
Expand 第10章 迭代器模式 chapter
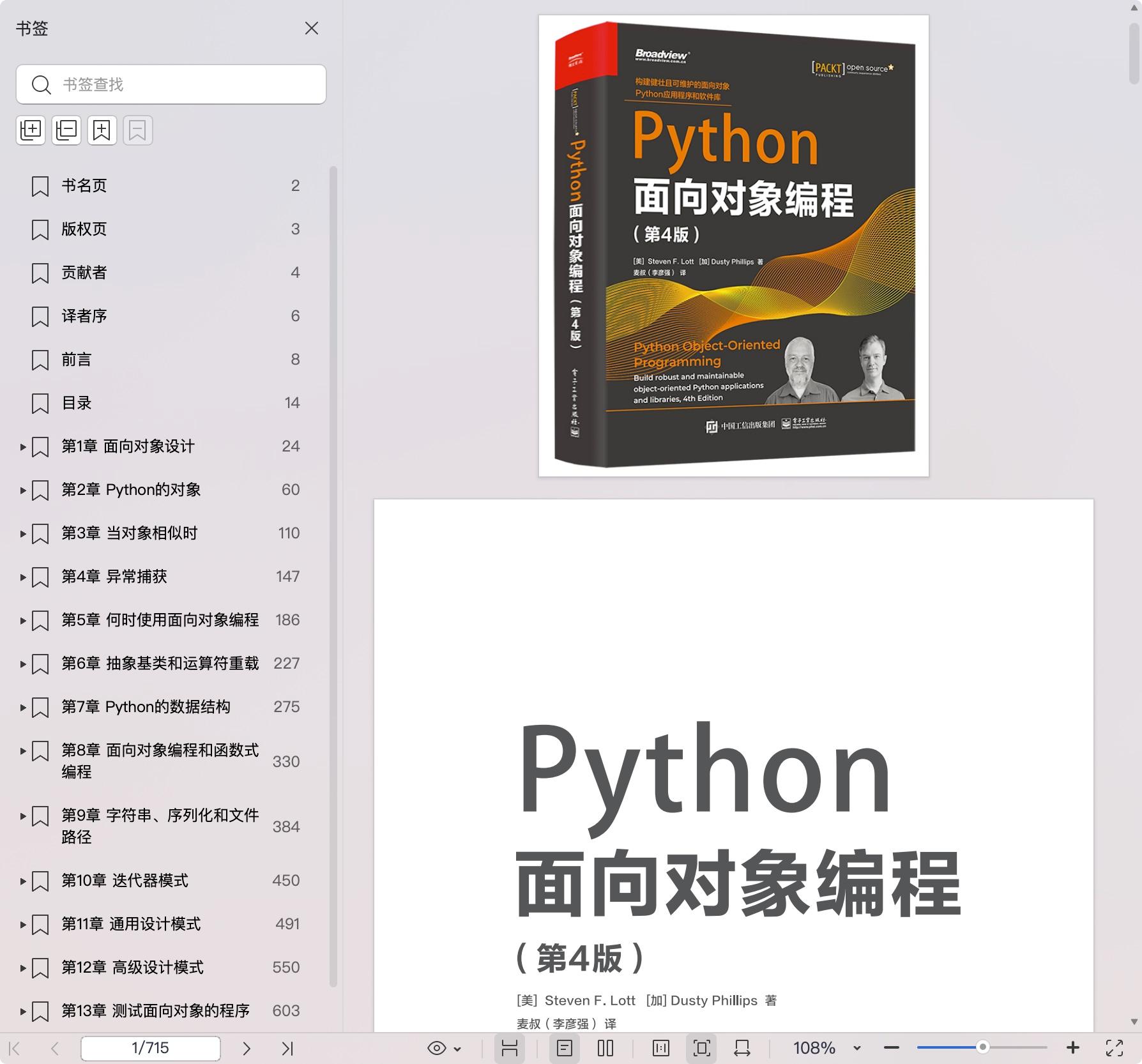(23, 881)
